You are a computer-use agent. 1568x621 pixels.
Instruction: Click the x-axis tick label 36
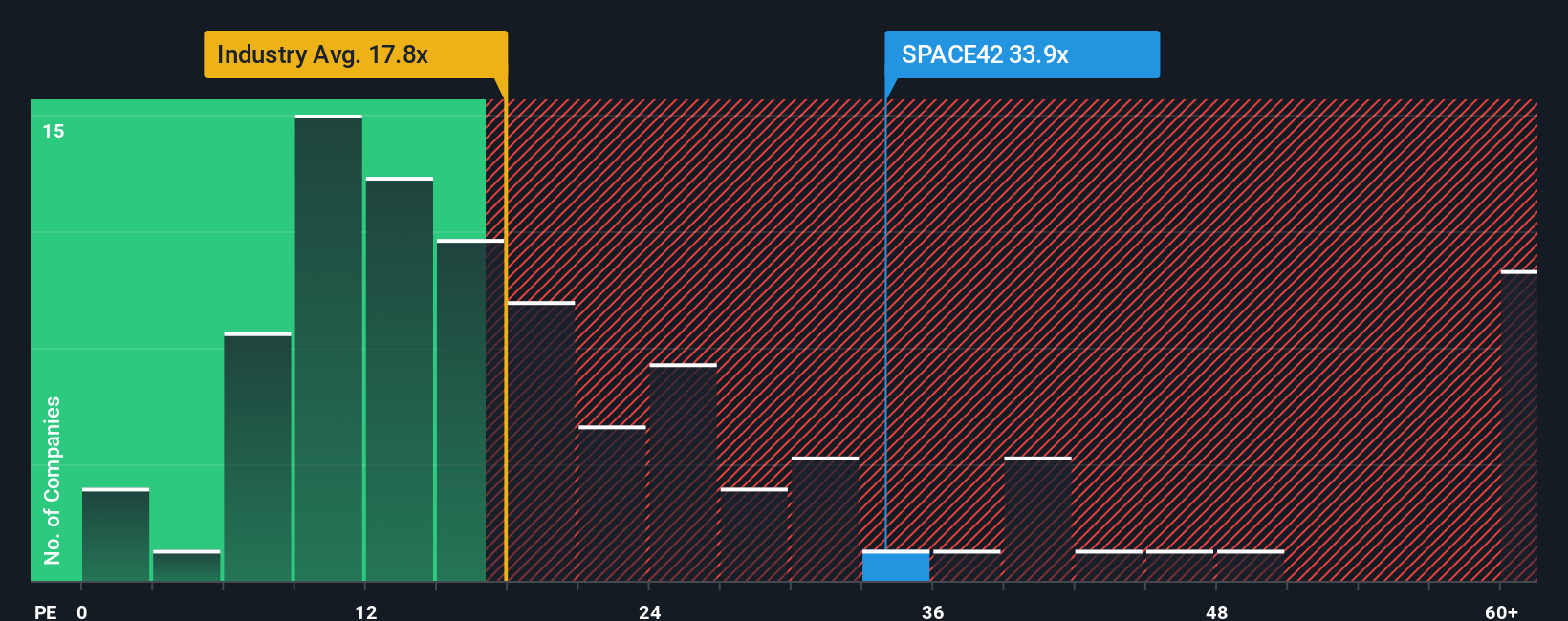click(x=933, y=612)
